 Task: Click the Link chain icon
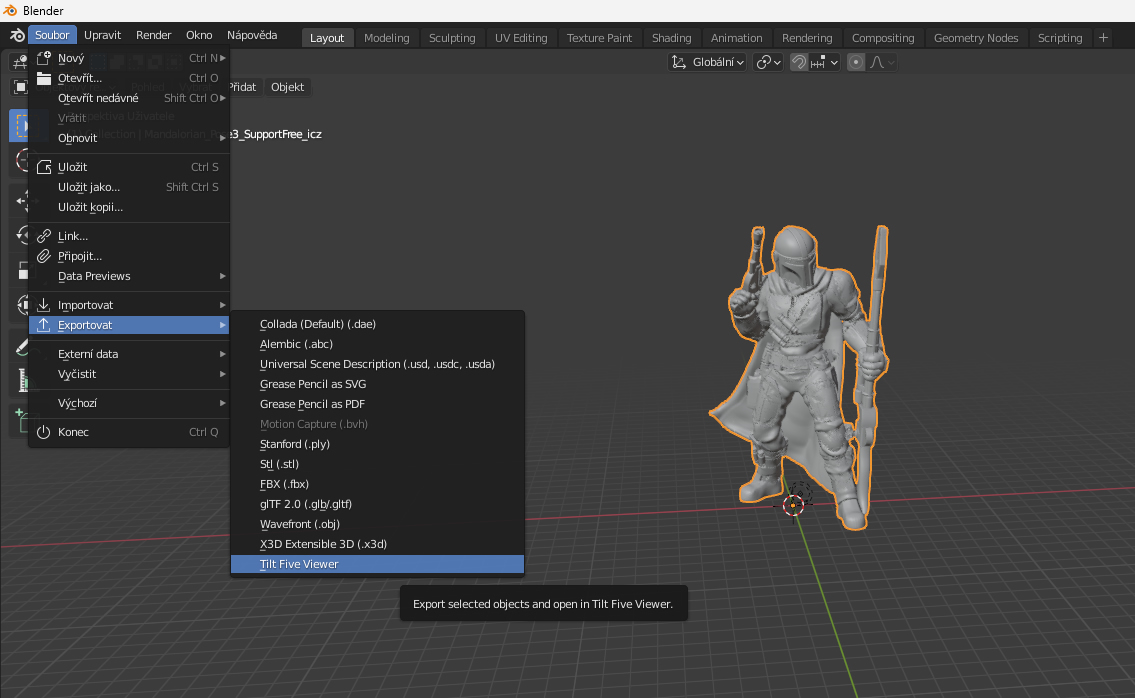coord(43,236)
